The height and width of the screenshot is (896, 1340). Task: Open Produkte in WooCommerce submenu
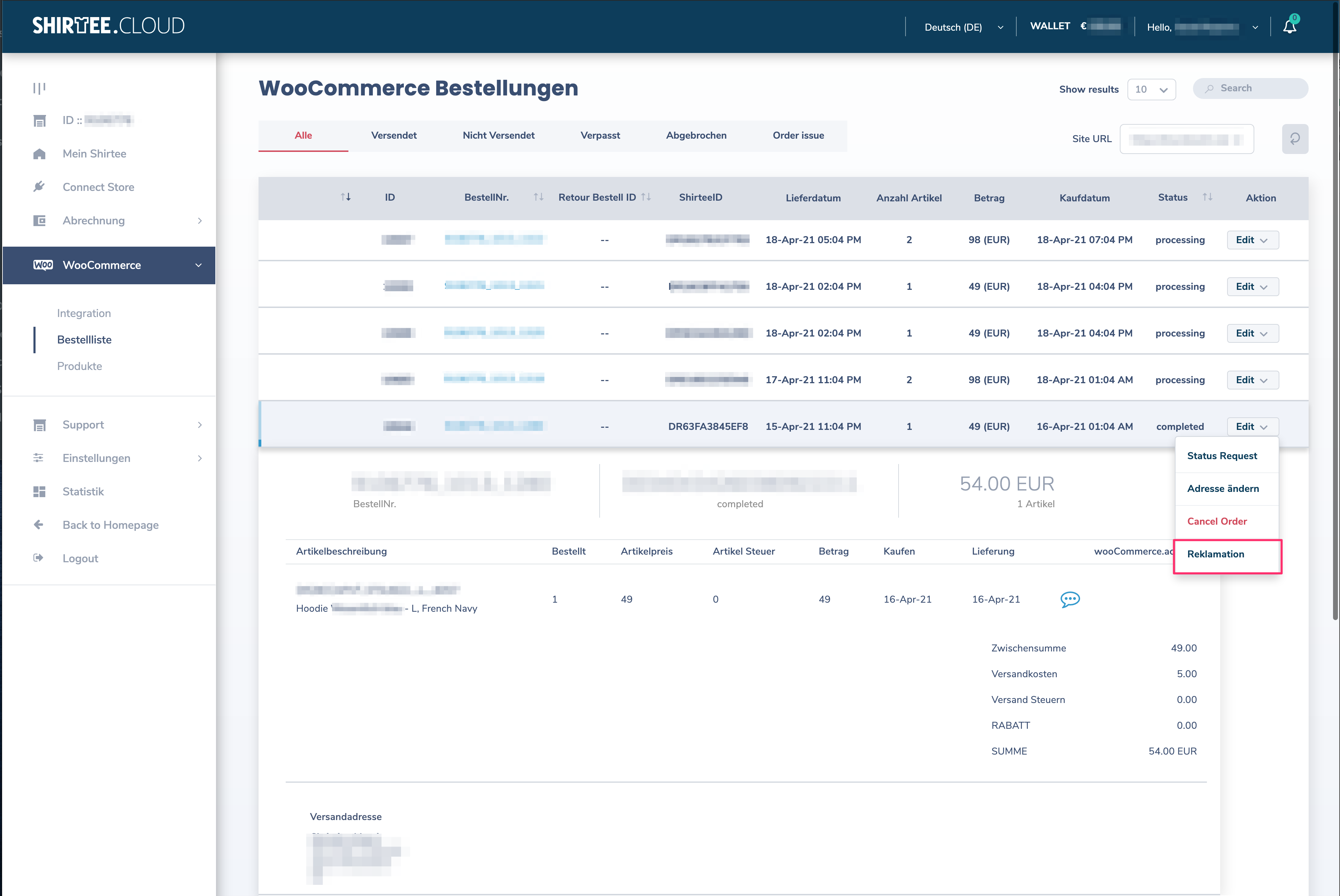[79, 366]
